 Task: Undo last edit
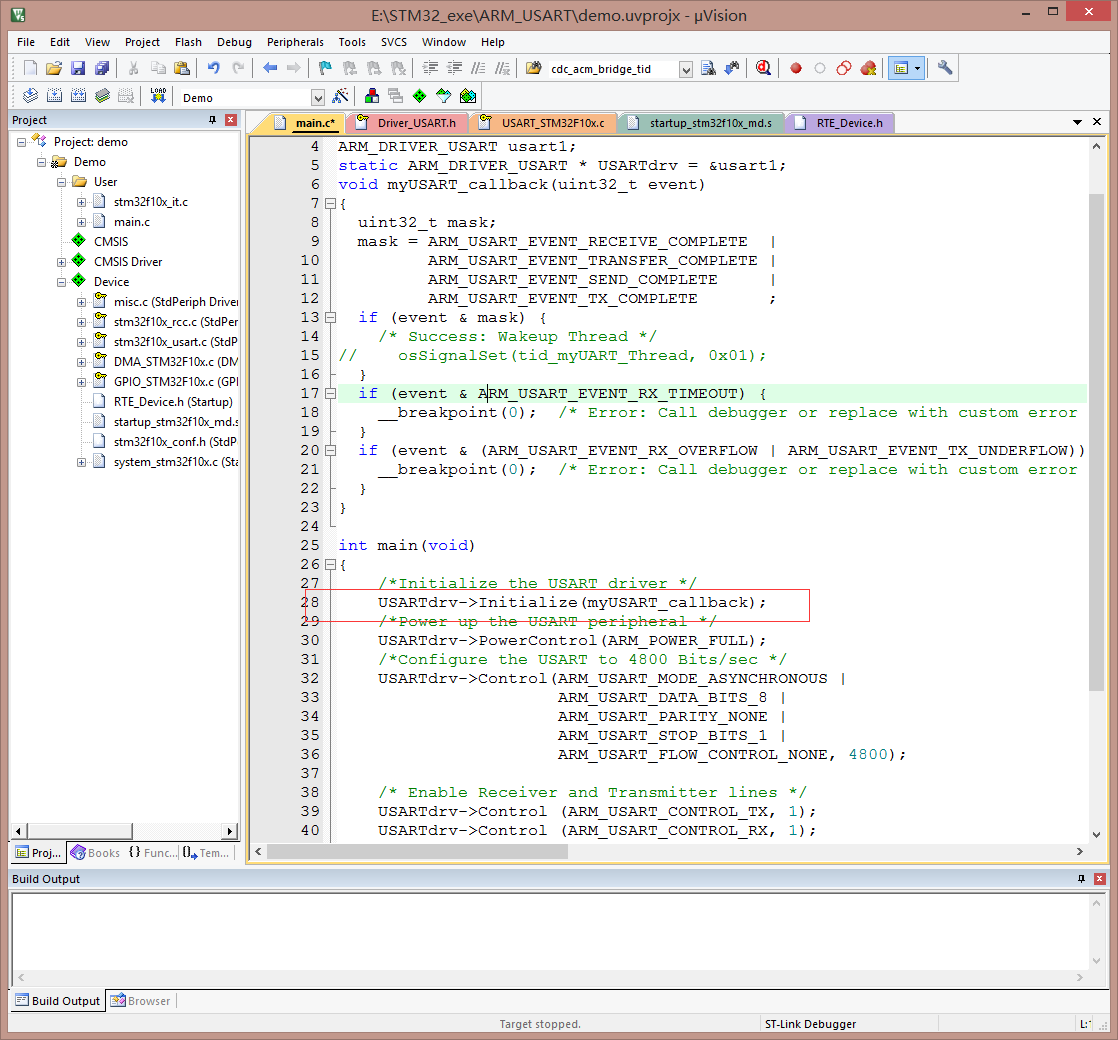213,68
